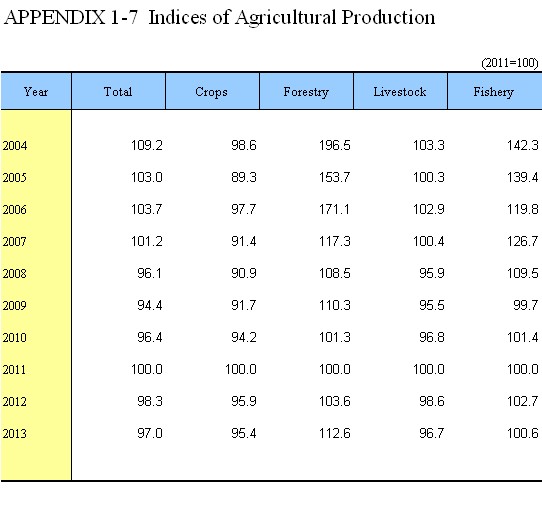Click the Year column header
This screenshot has width=542, height=514.
(x=36, y=92)
